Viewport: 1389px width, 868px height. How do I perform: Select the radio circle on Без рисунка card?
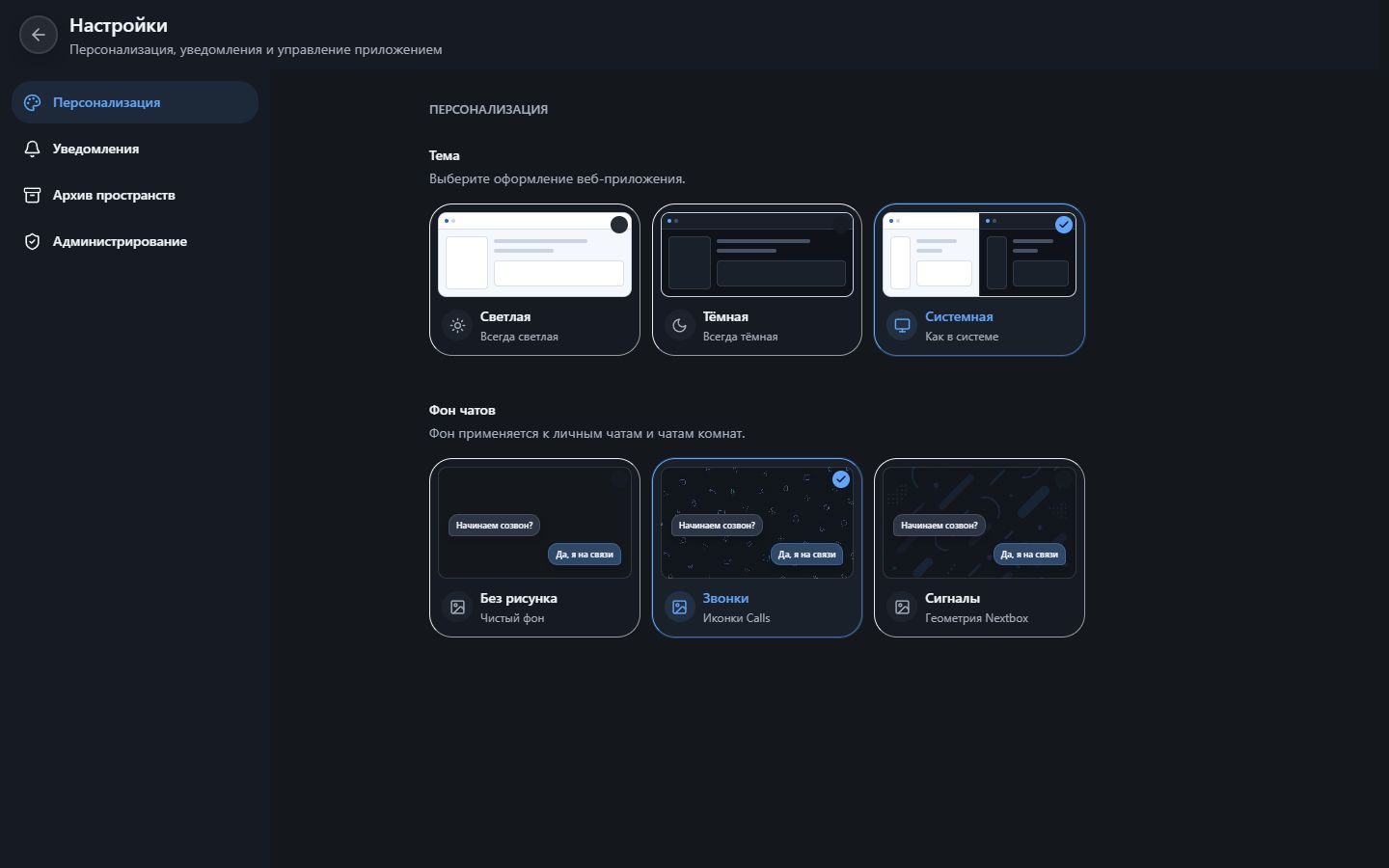coord(619,479)
